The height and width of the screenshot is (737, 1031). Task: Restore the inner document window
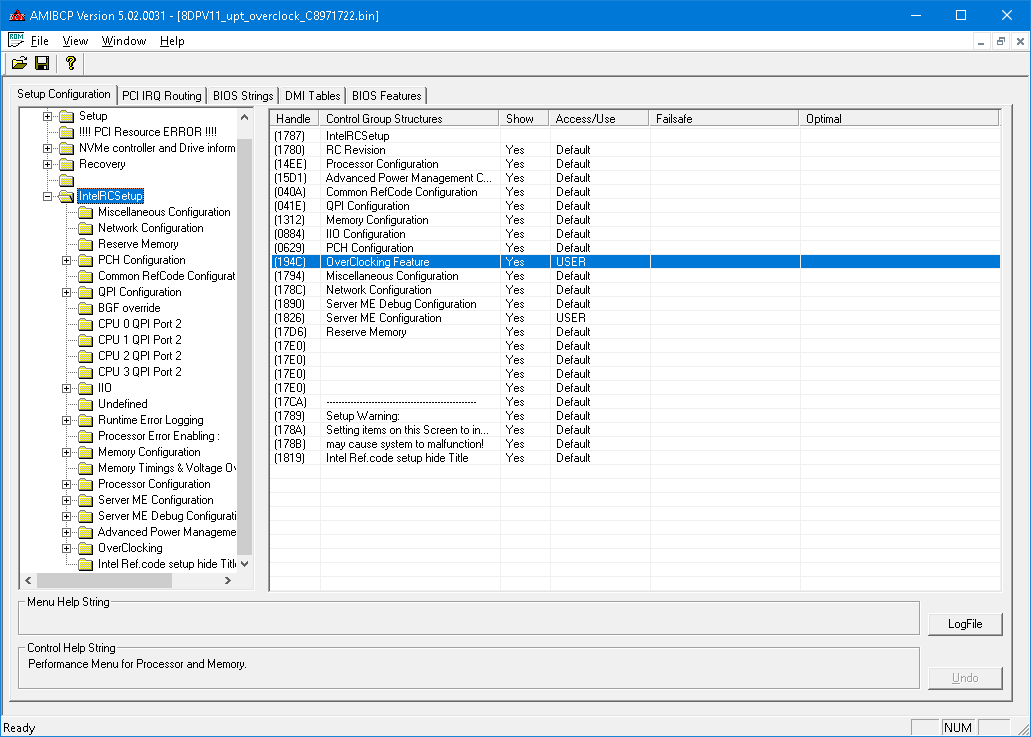[x=1000, y=41]
